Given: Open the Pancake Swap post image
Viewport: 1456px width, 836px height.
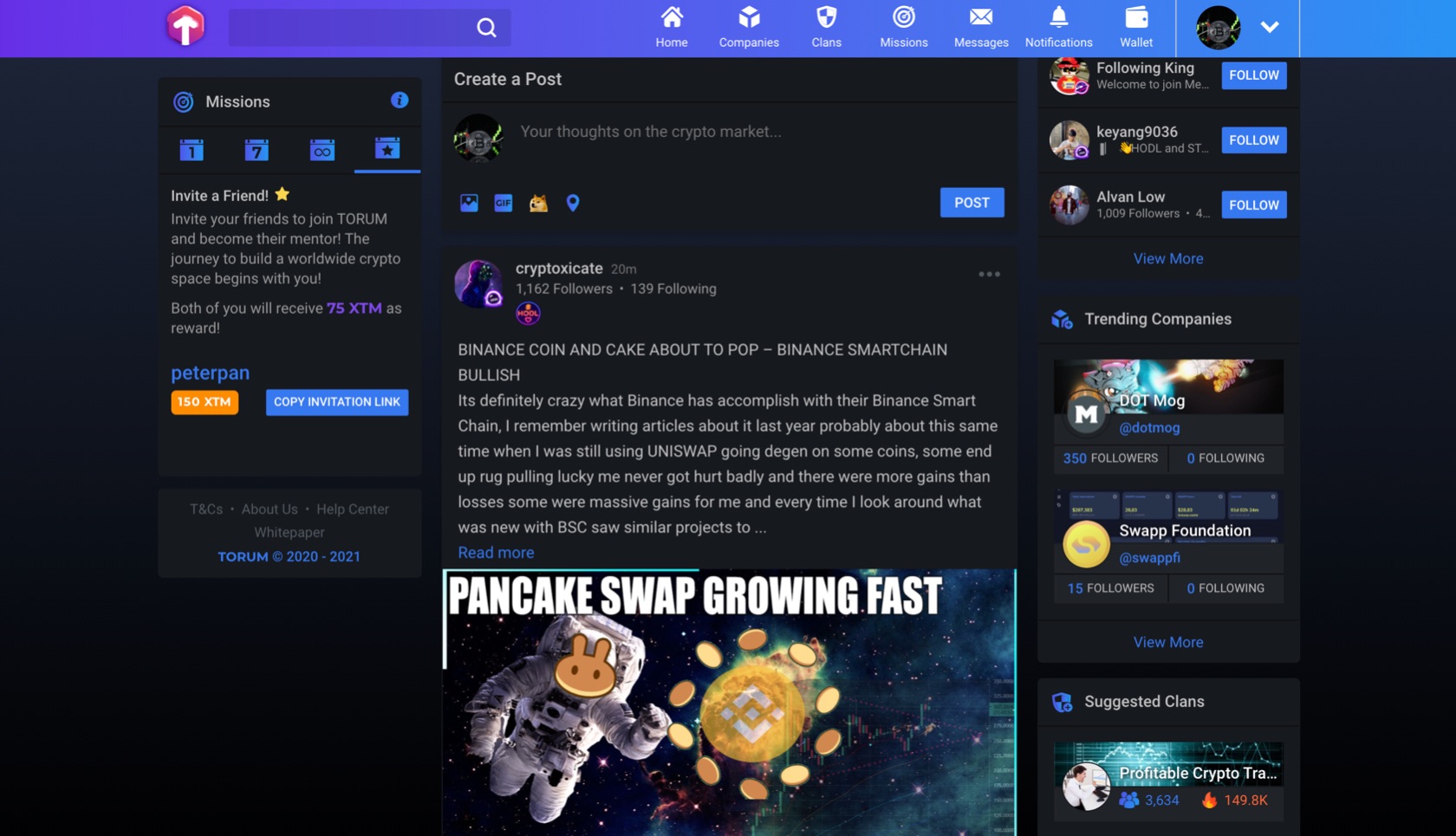Looking at the screenshot, I should (x=729, y=703).
